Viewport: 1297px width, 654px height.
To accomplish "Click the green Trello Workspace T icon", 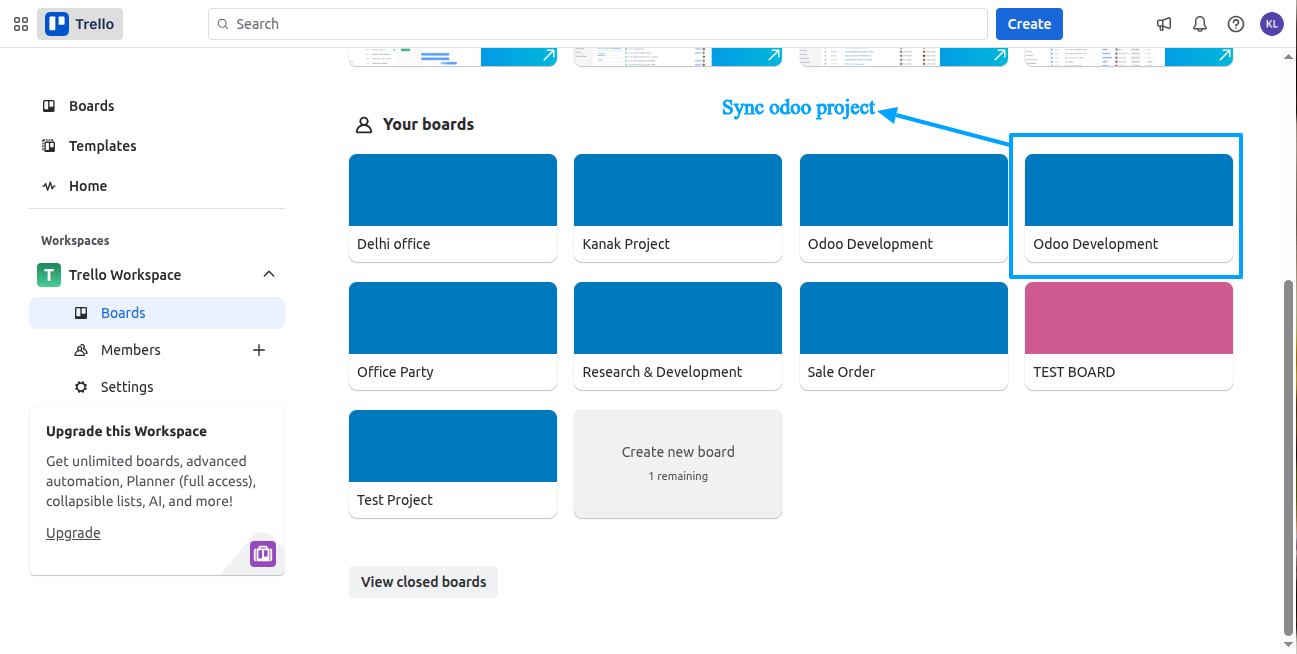I will click(x=49, y=275).
